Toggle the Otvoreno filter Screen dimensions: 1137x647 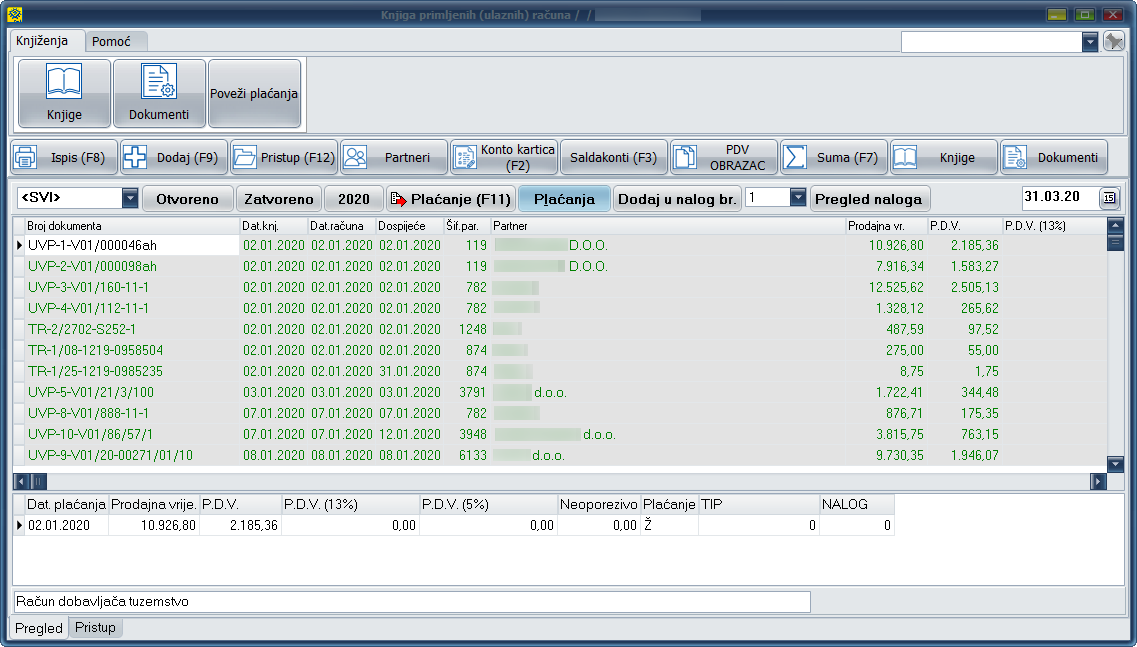[187, 199]
